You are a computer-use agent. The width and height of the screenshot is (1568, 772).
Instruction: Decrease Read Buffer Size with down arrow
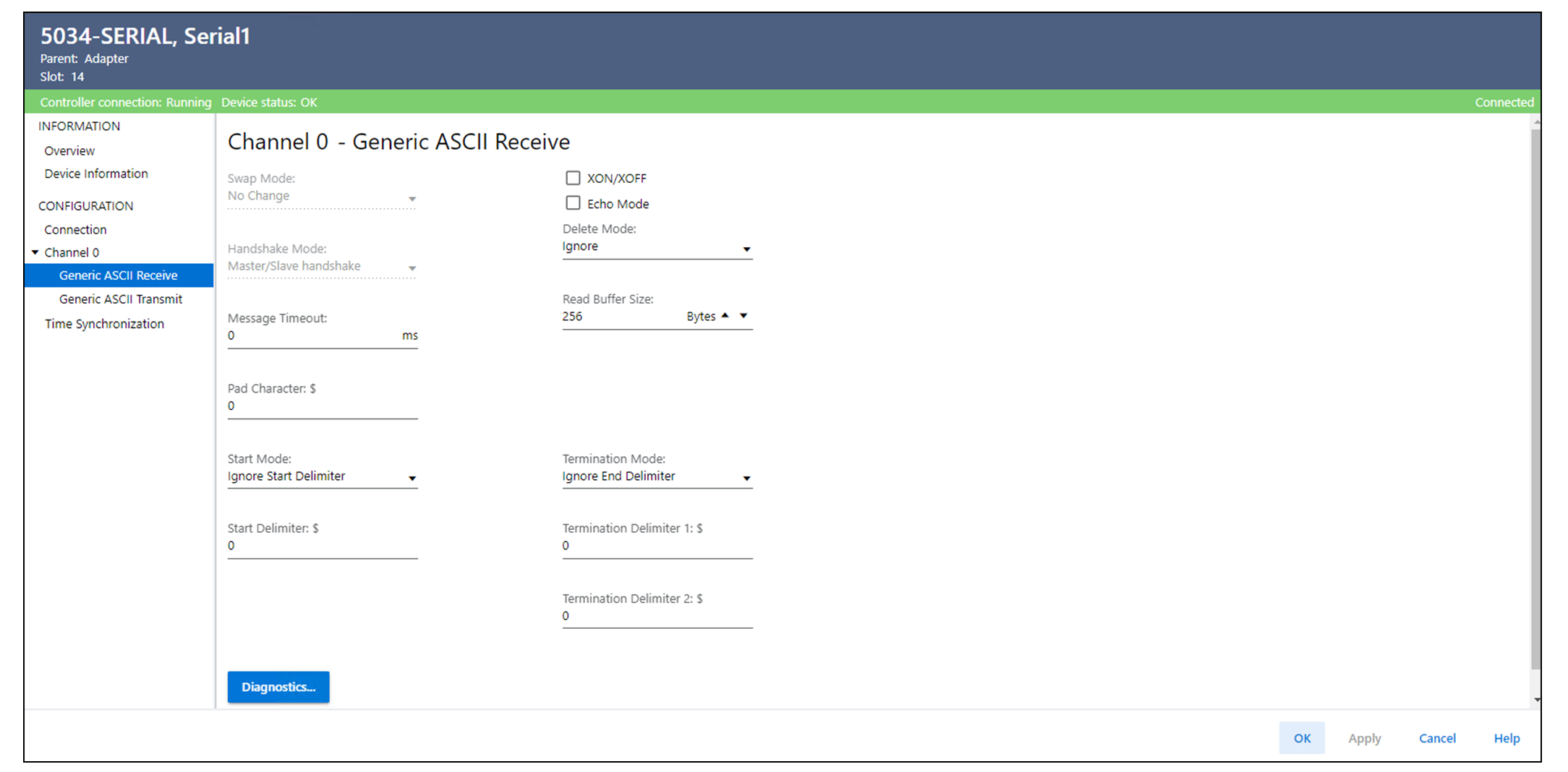click(743, 316)
